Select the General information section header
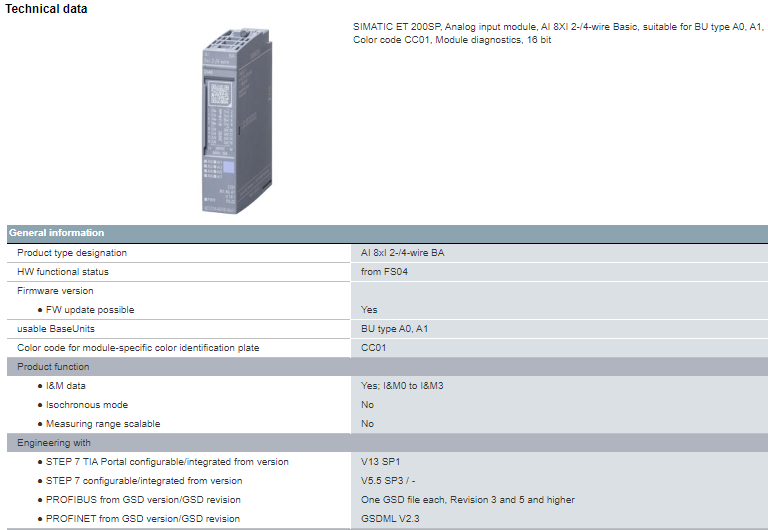 point(57,233)
